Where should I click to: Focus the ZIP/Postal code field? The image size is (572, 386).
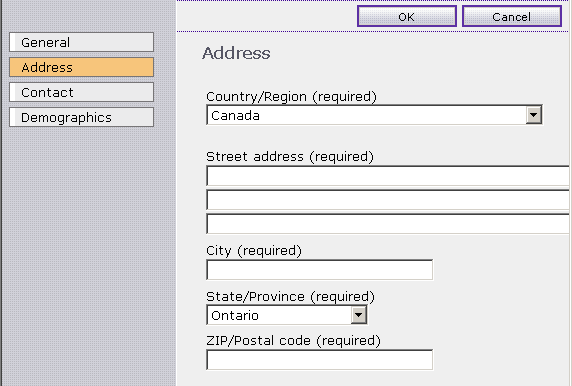[320, 360]
